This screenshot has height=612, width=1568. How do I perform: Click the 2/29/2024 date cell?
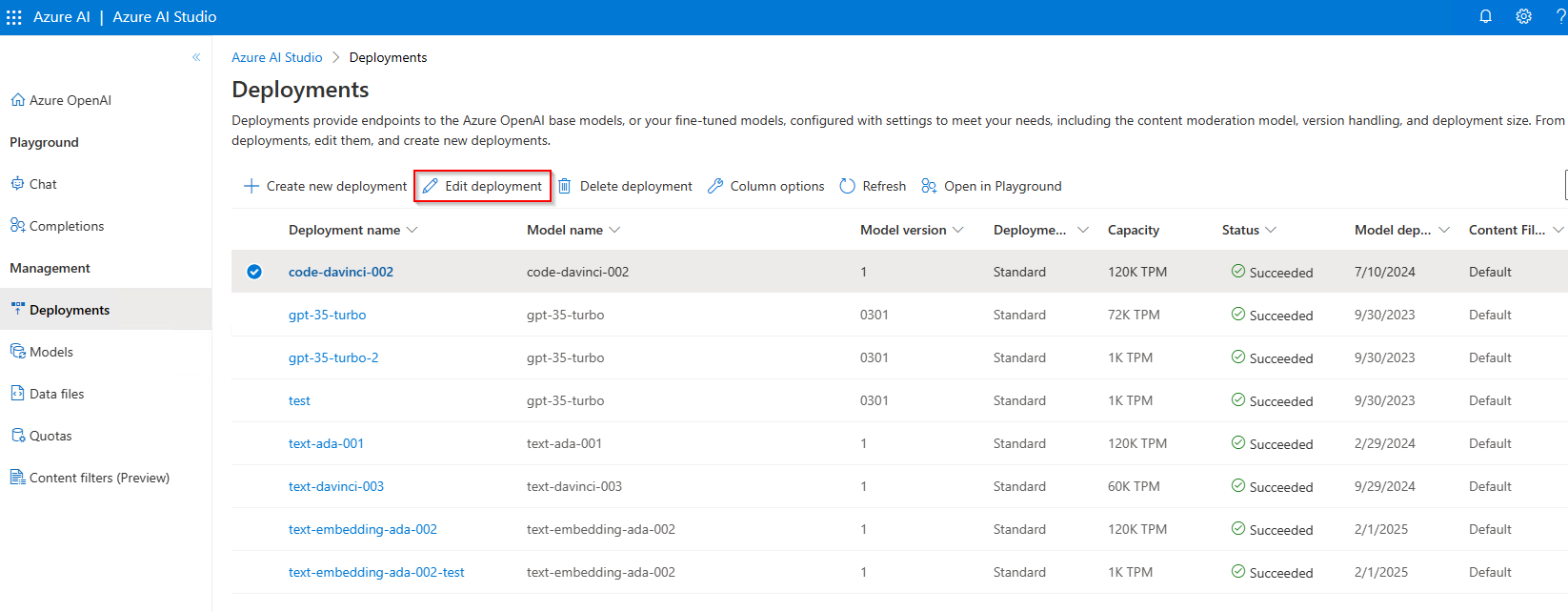pyautogui.click(x=1385, y=443)
